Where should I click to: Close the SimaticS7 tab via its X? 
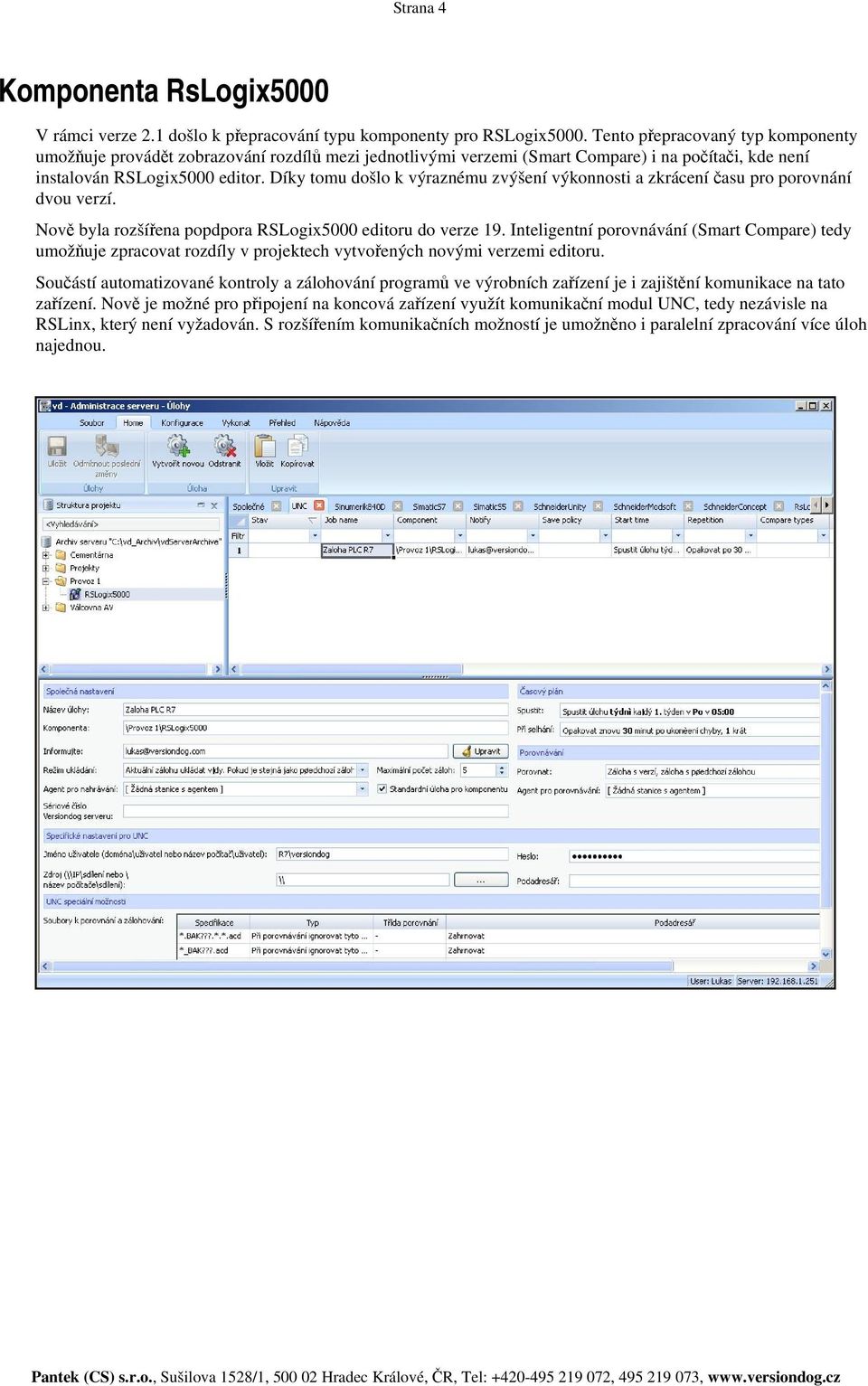pos(458,506)
